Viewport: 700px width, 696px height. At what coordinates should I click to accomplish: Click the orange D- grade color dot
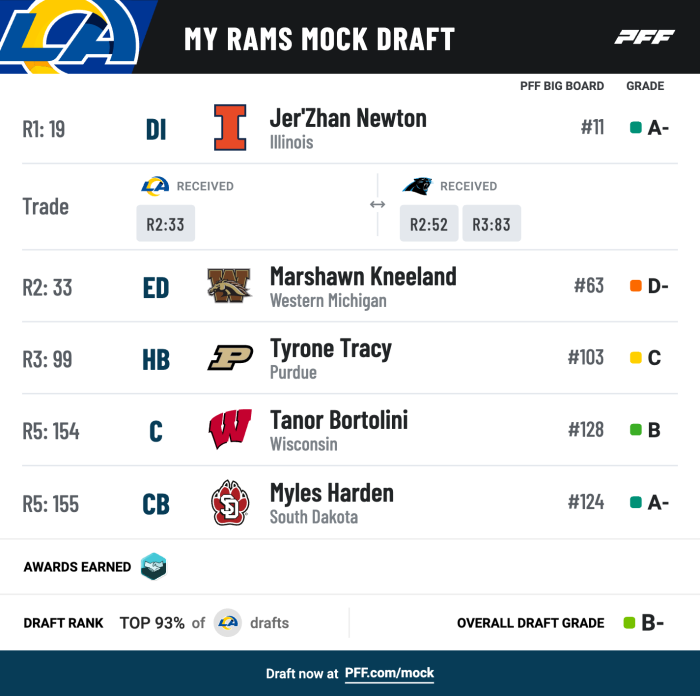click(635, 287)
